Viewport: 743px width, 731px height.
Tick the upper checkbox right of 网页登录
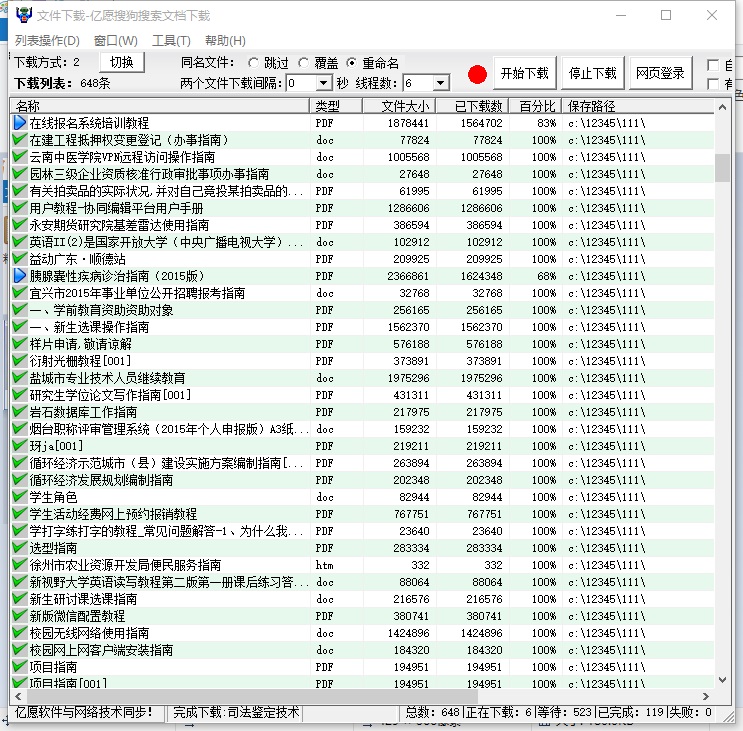[x=712, y=65]
